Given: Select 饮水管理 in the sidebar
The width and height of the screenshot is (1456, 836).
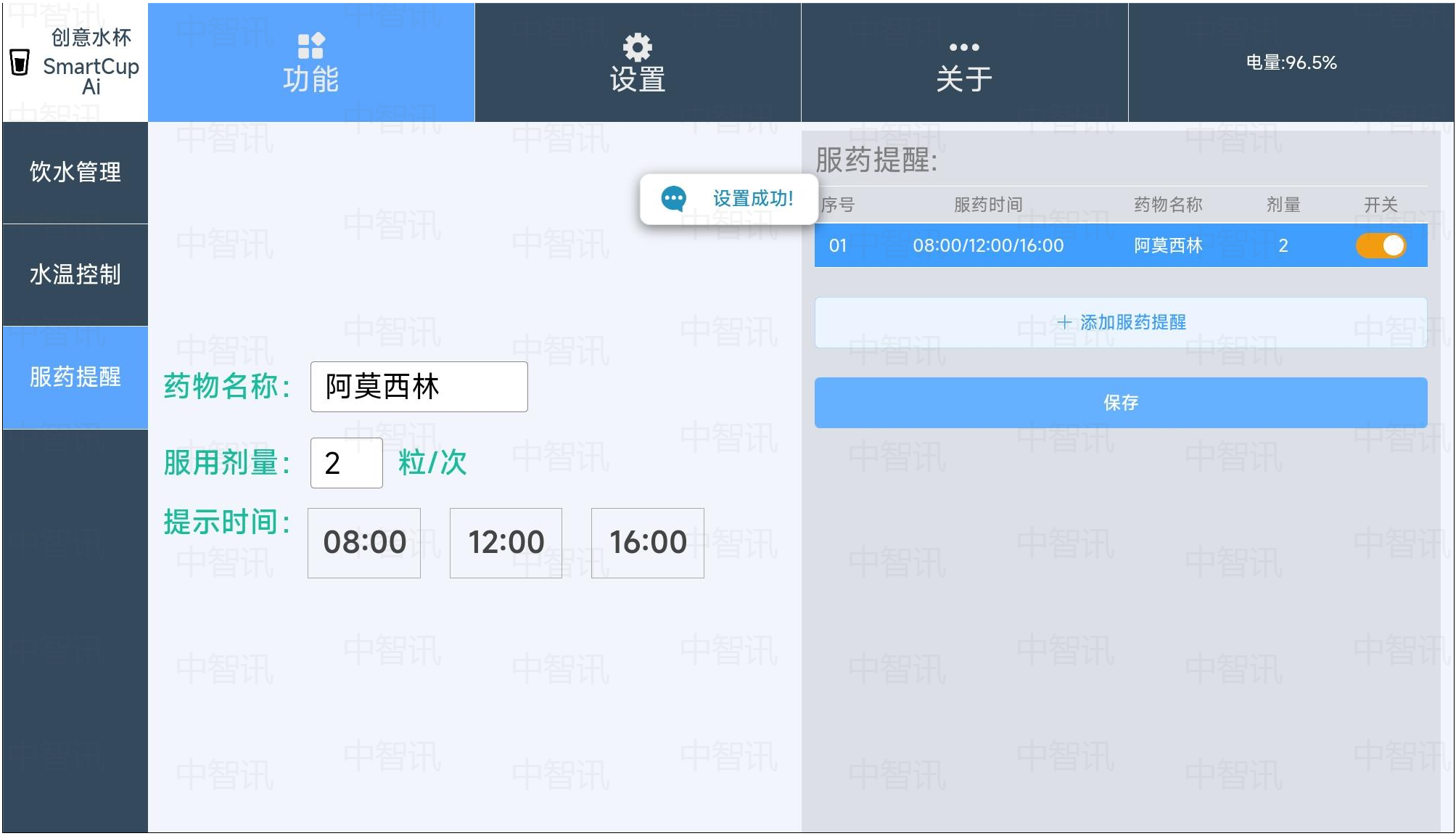Looking at the screenshot, I should point(75,172).
